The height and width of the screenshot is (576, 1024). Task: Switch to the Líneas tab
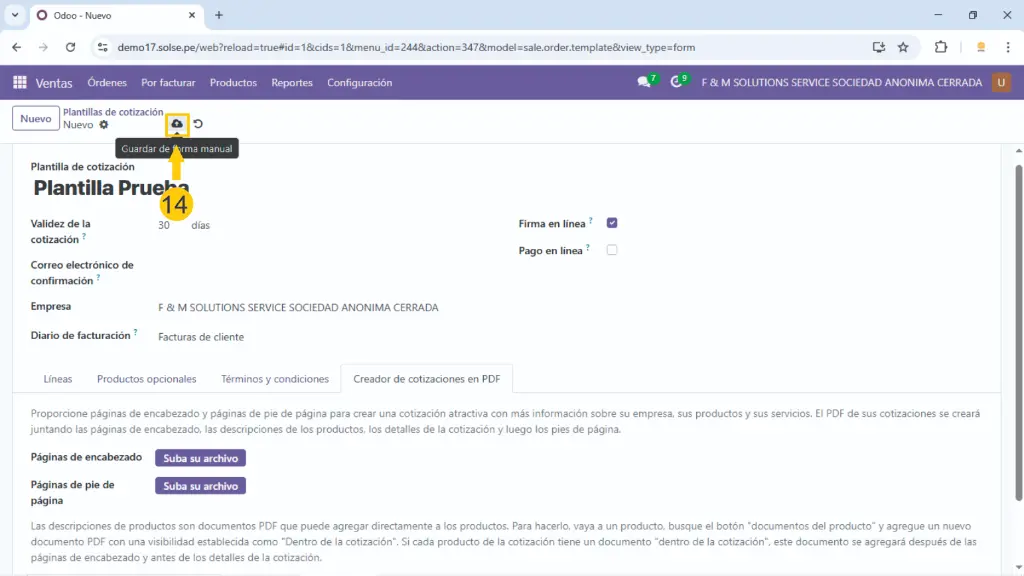58,380
